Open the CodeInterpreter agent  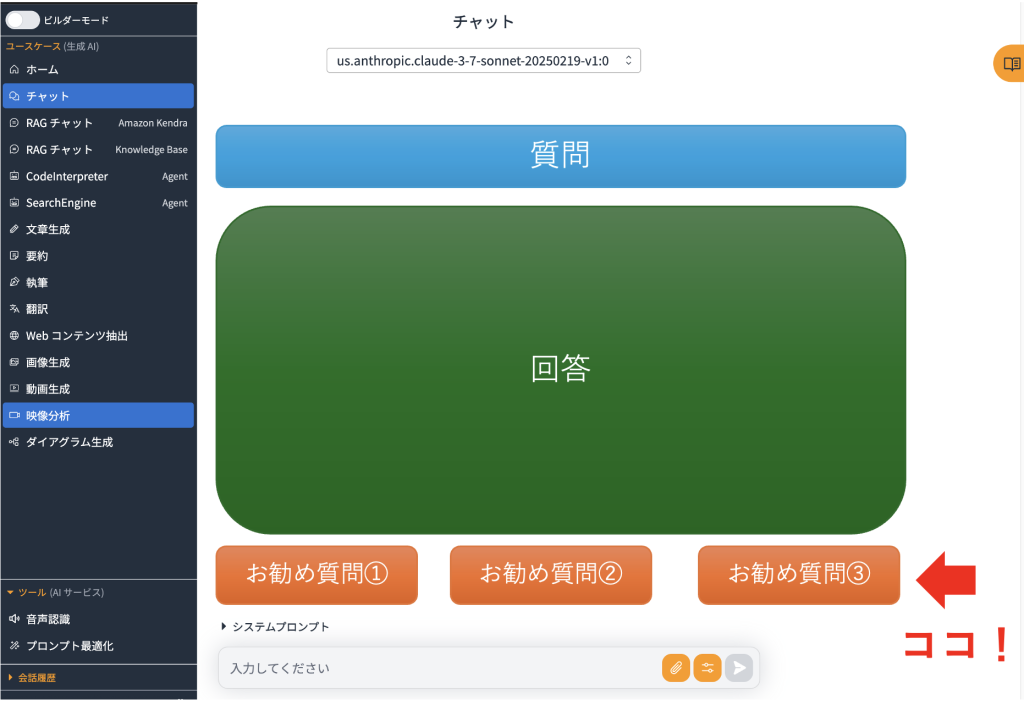tap(99, 176)
